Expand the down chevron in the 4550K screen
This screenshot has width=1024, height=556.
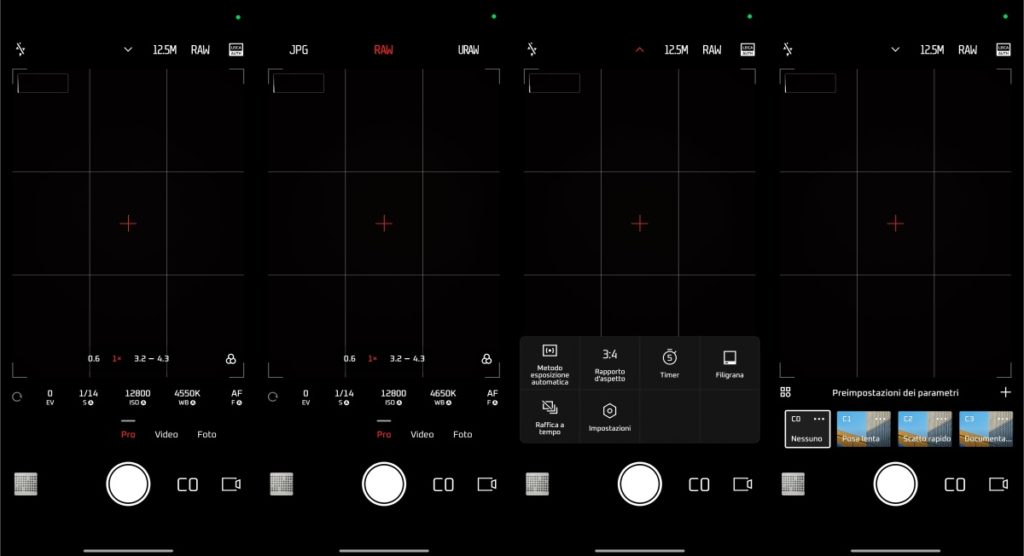coord(128,50)
